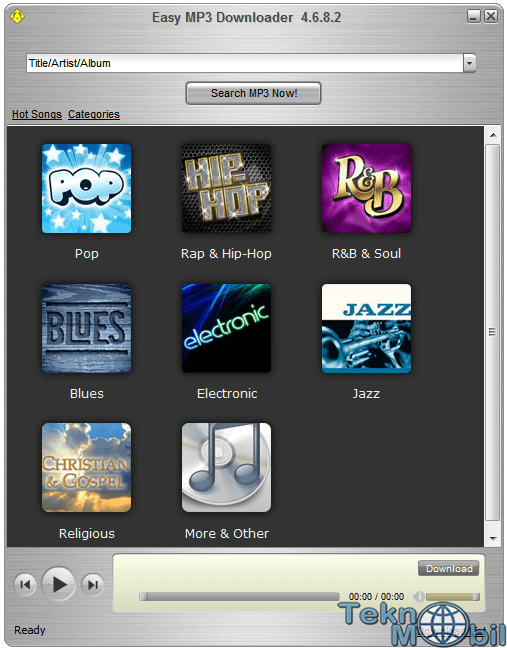This screenshot has height=648, width=507.
Task: Select the Religious label text
Action: [x=87, y=534]
